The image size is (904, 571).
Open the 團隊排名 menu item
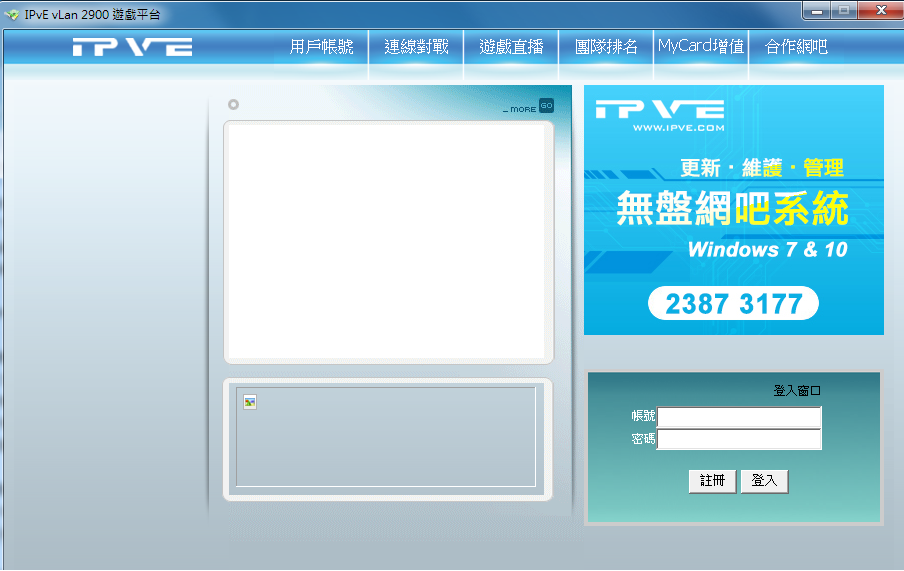pos(606,47)
